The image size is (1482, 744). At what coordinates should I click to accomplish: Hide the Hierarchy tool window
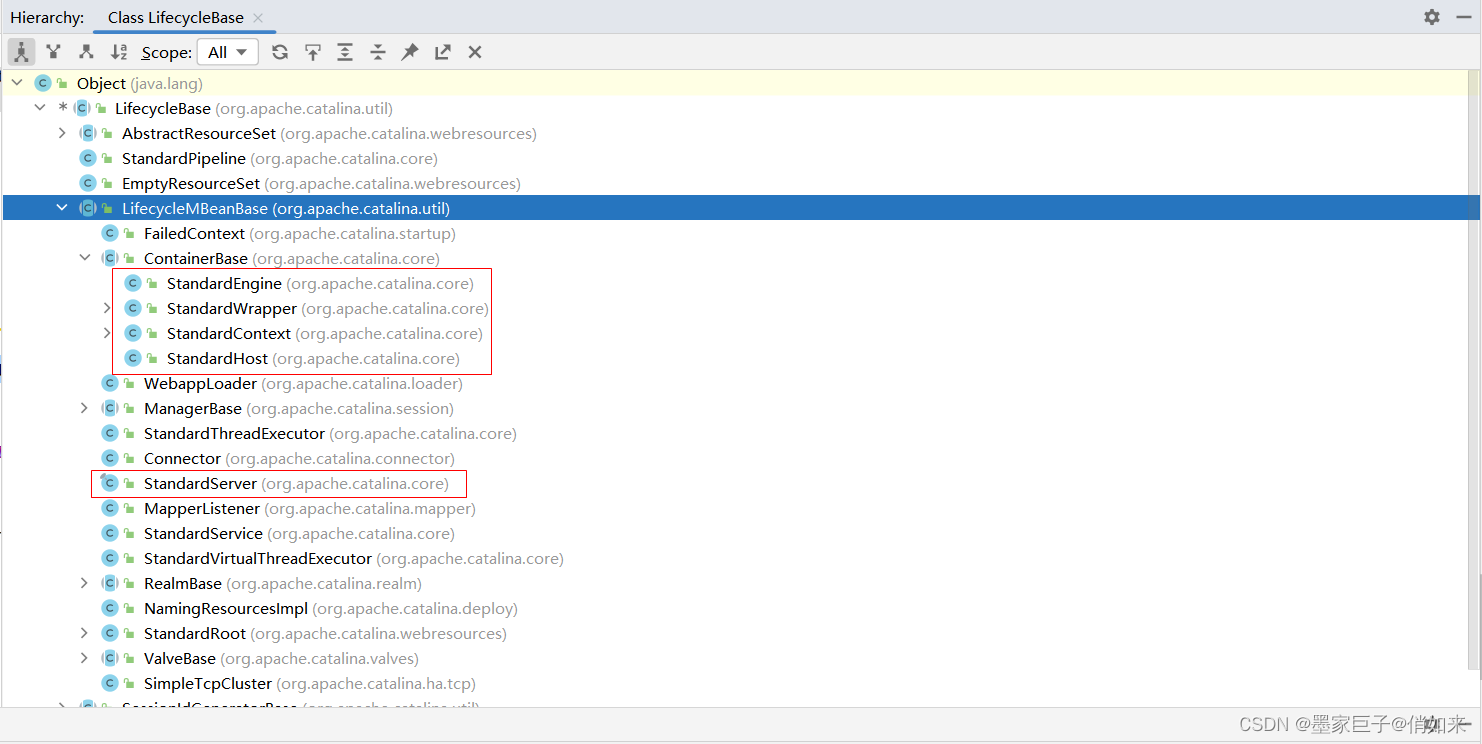tap(1464, 17)
